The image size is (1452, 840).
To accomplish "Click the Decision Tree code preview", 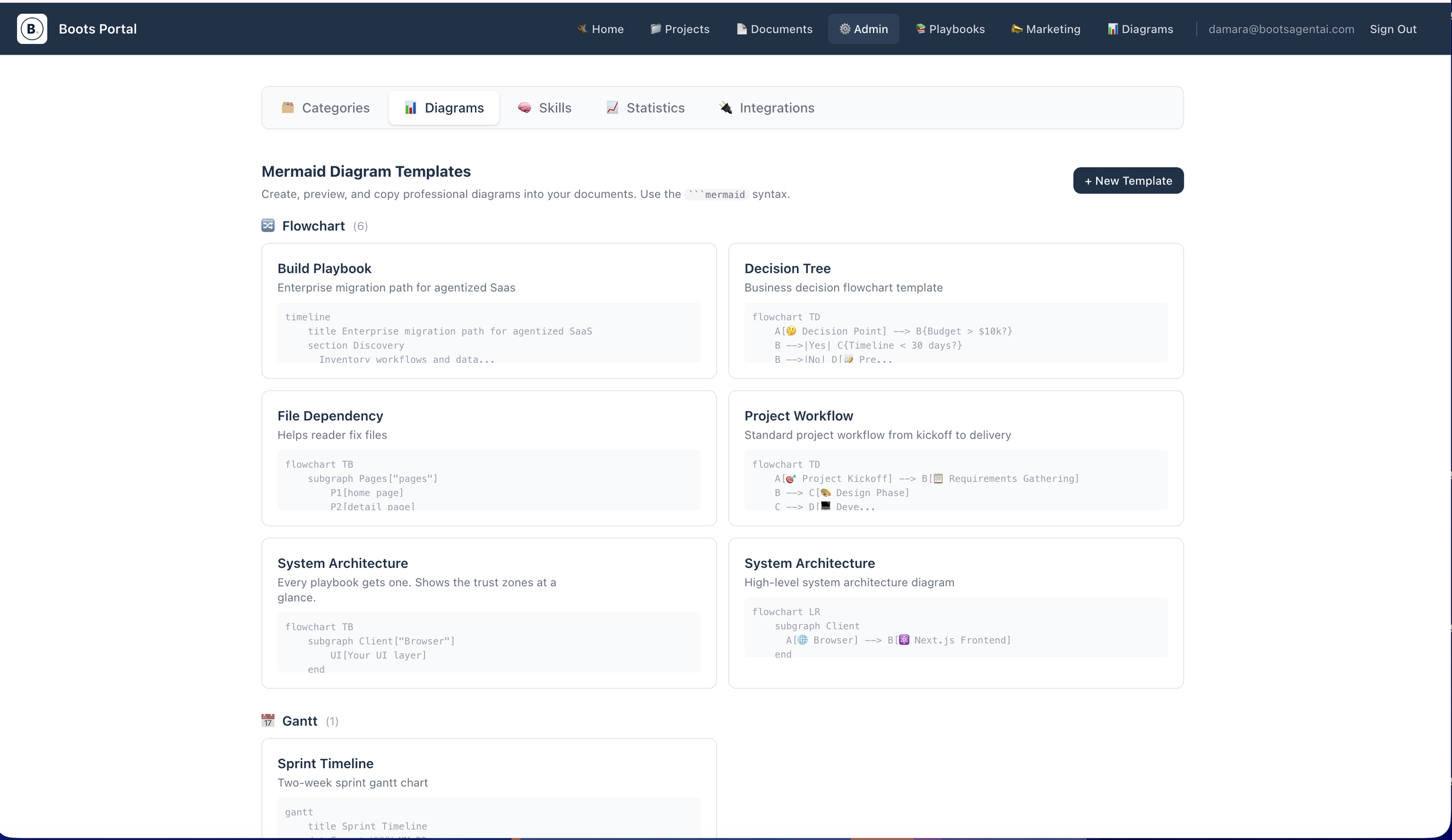I will 956,333.
